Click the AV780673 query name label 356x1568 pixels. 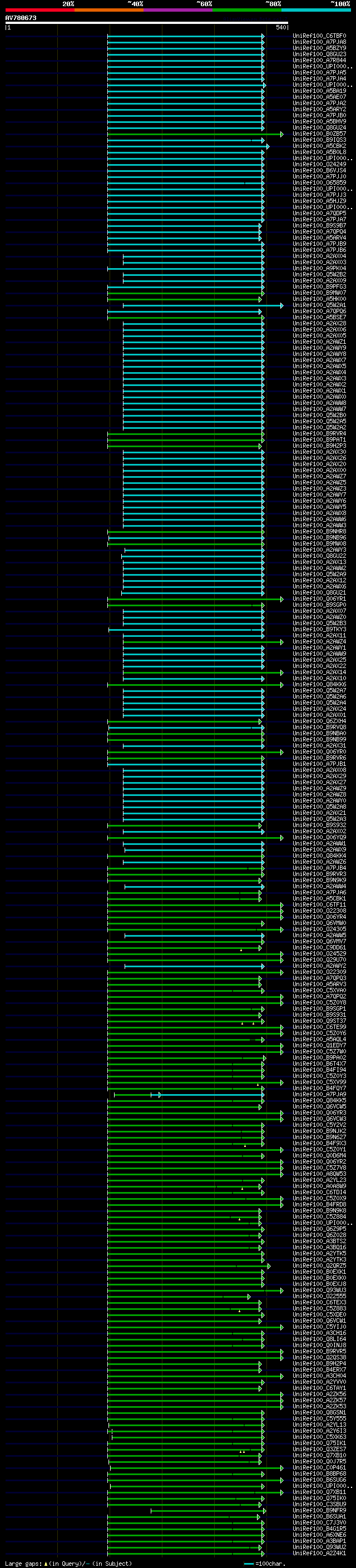click(21, 18)
